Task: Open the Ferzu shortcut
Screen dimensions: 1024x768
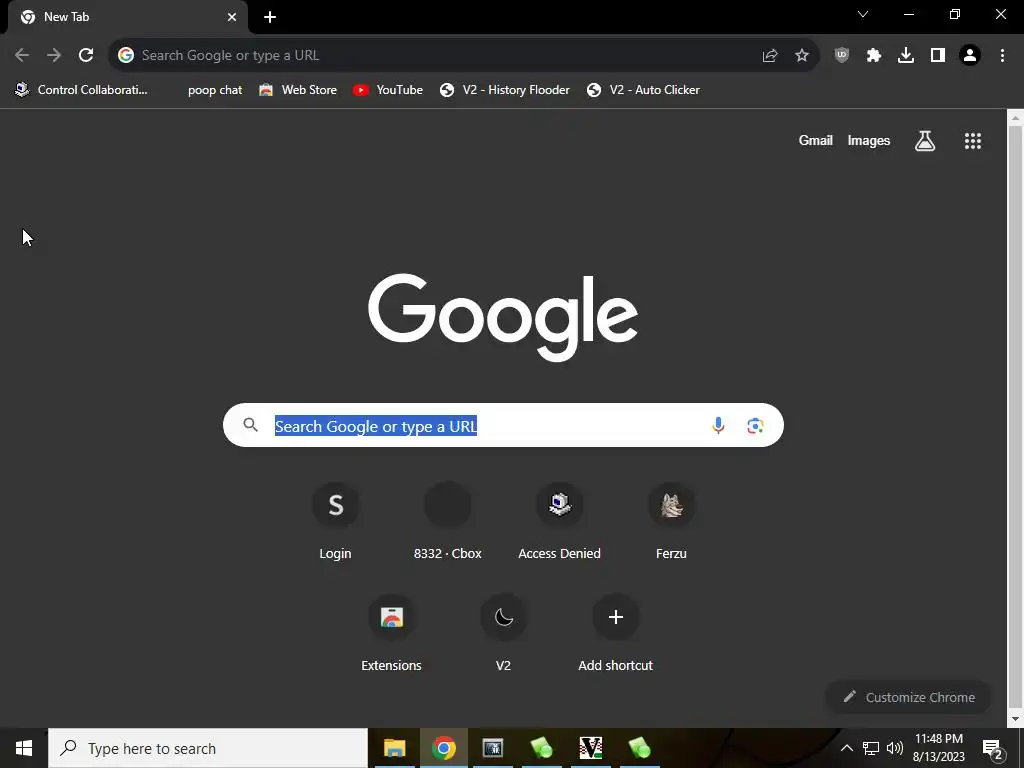Action: [671, 522]
